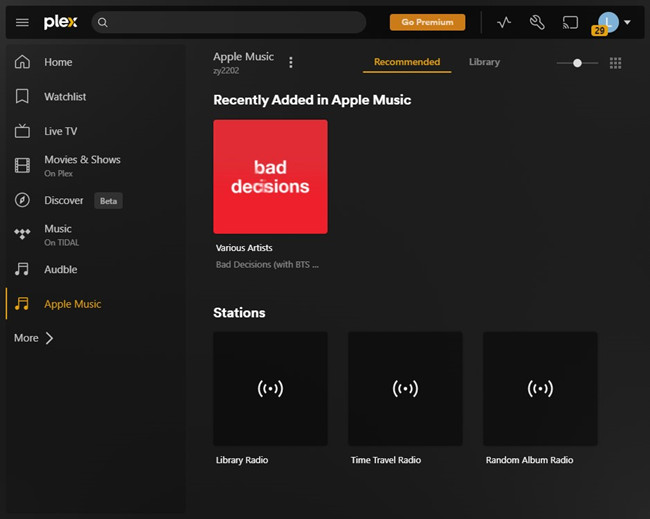This screenshot has width=650, height=519.
Task: Click the Library Radio label
Action: (x=242, y=460)
